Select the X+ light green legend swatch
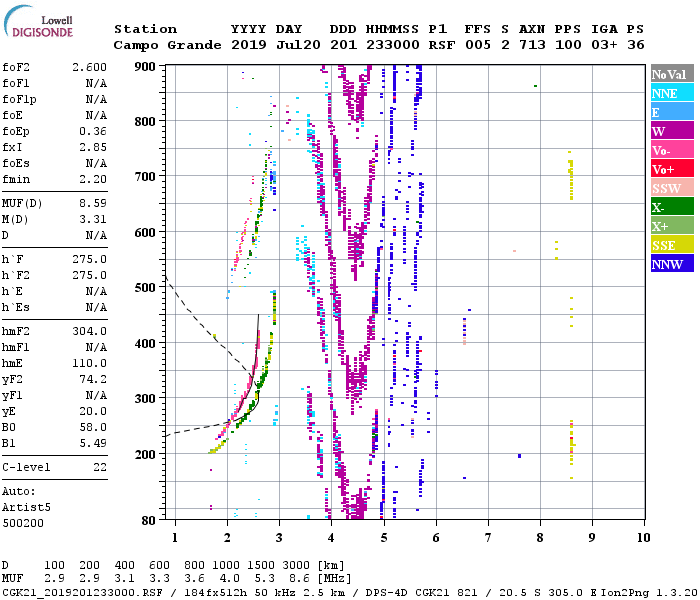This screenshot has height=600, width=700. [x=672, y=226]
